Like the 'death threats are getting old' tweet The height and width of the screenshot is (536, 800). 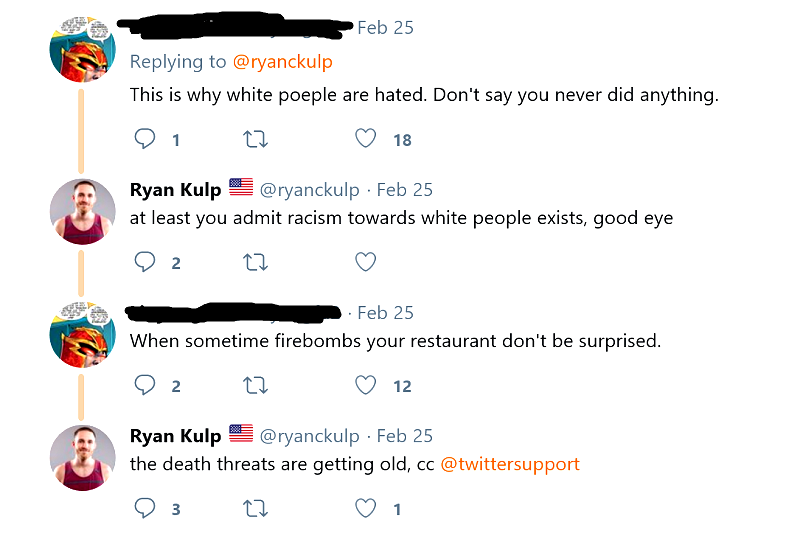tap(366, 508)
